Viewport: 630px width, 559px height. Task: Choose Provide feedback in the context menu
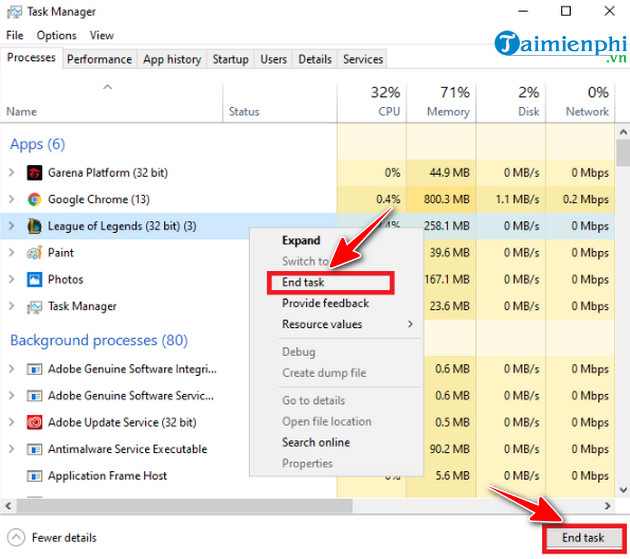325,303
